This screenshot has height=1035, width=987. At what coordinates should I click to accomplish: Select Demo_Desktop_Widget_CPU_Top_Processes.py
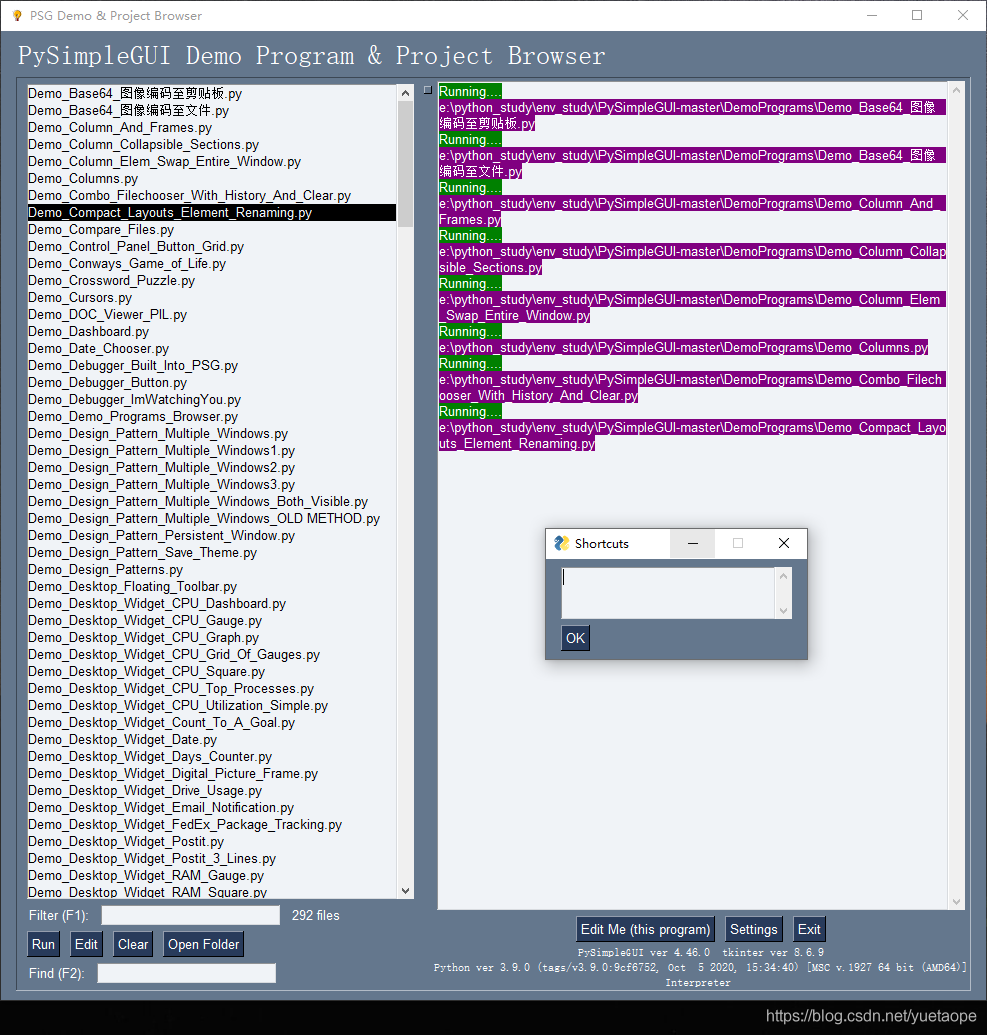211,688
